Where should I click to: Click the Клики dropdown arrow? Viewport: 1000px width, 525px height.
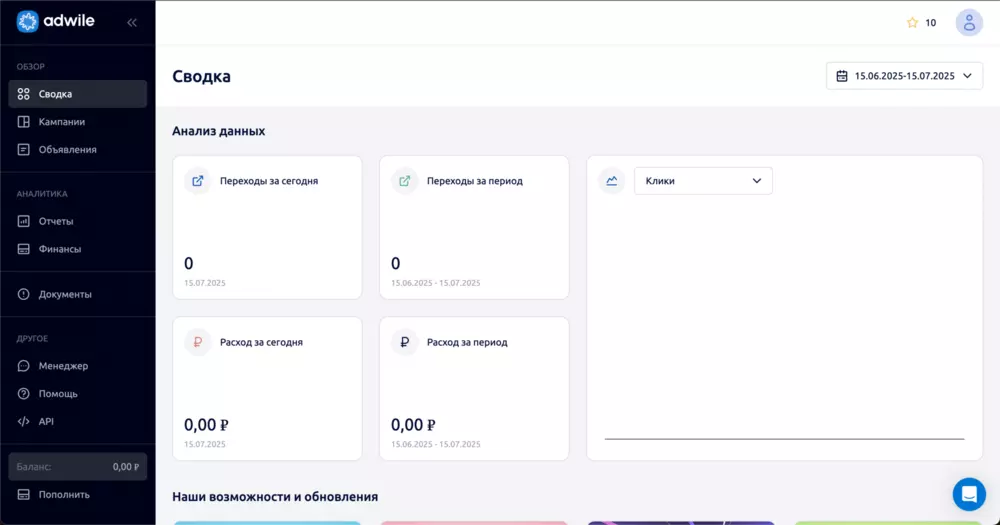(756, 181)
